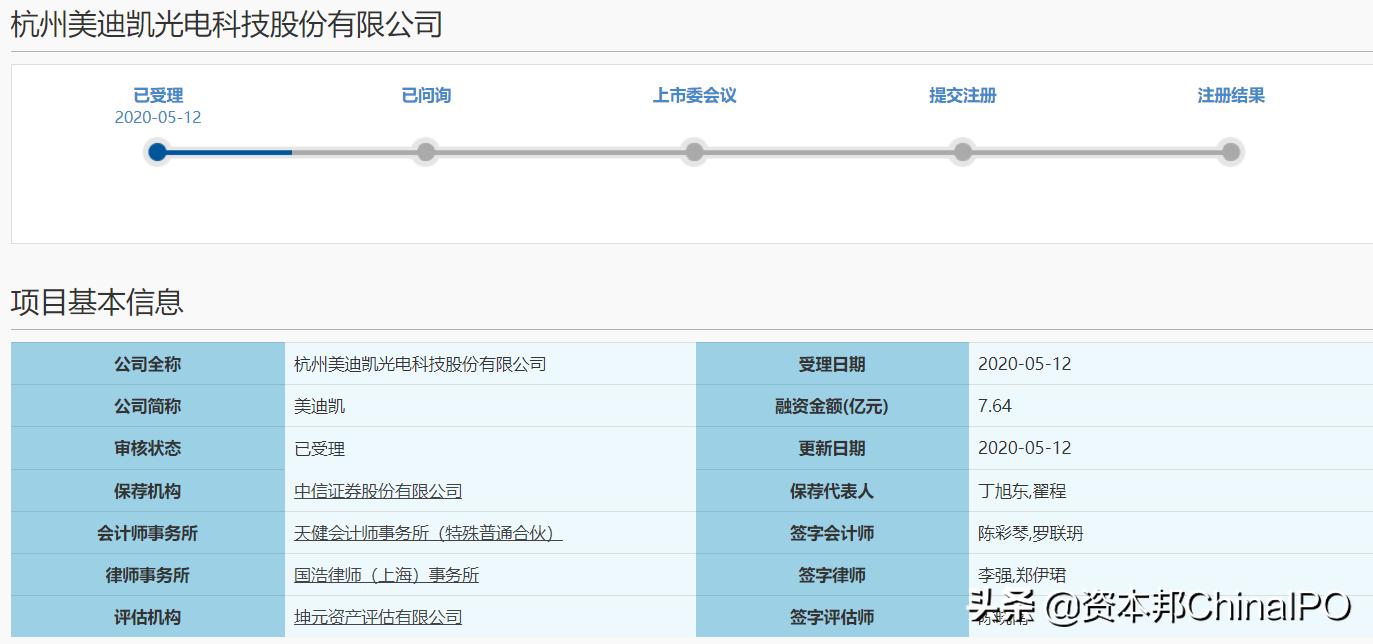The image size is (1373, 644).
Task: Click the 会计师事务所 header cell
Action: (x=148, y=533)
